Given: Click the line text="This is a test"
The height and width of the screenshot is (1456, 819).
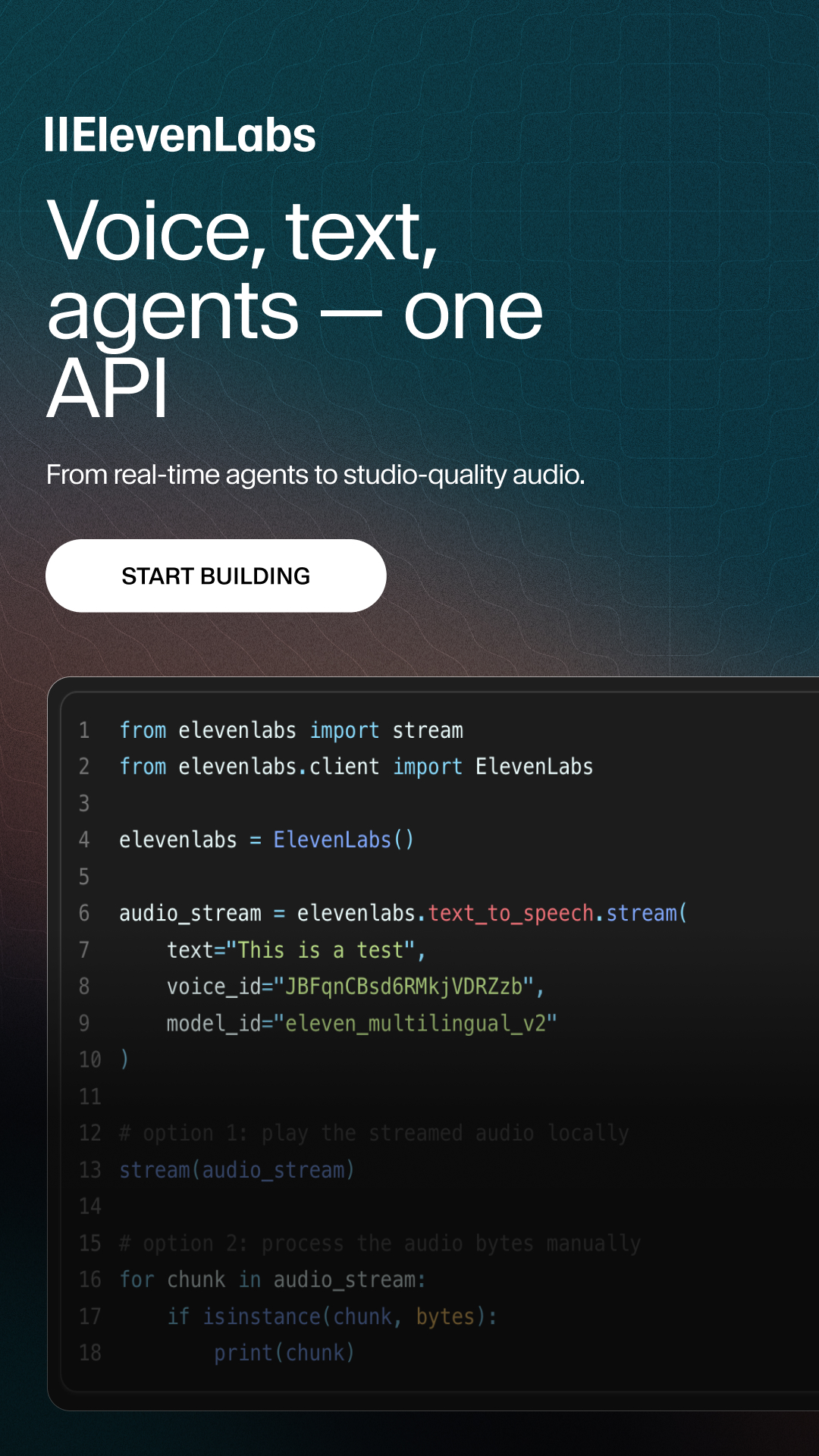Looking at the screenshot, I should [x=297, y=949].
